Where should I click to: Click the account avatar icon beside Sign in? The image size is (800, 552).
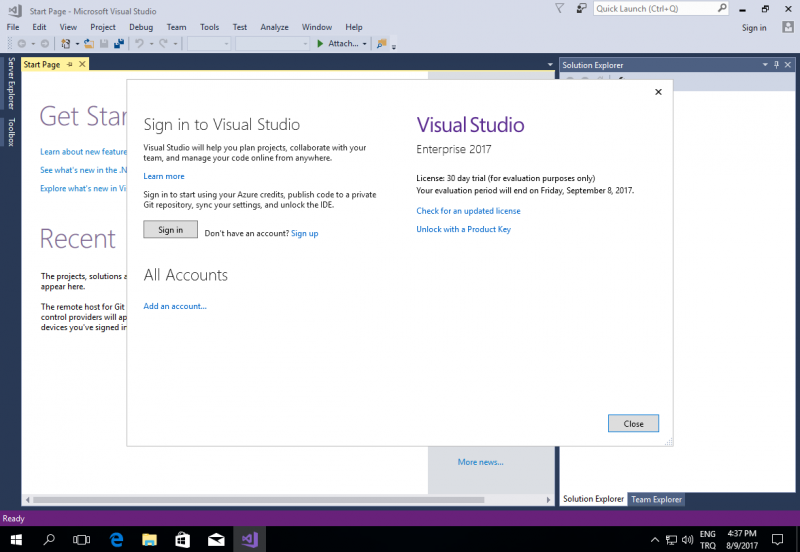click(788, 27)
